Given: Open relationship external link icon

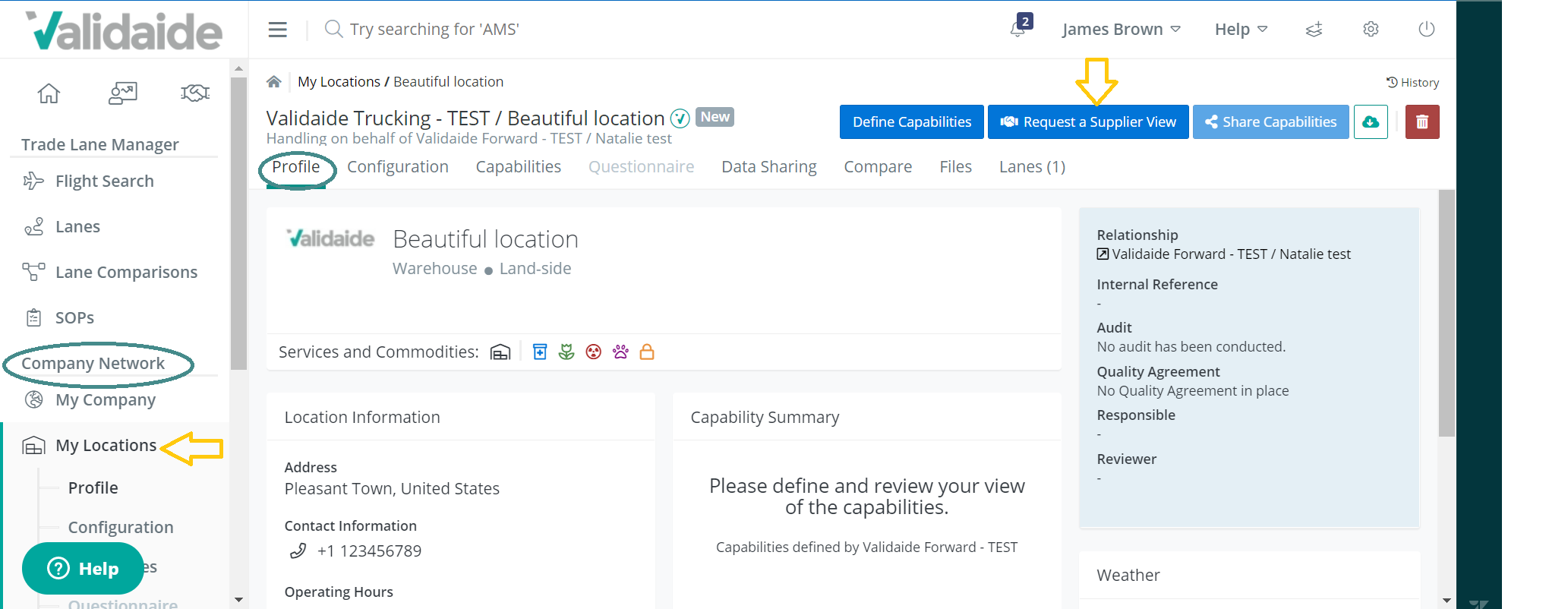Looking at the screenshot, I should tap(1103, 254).
